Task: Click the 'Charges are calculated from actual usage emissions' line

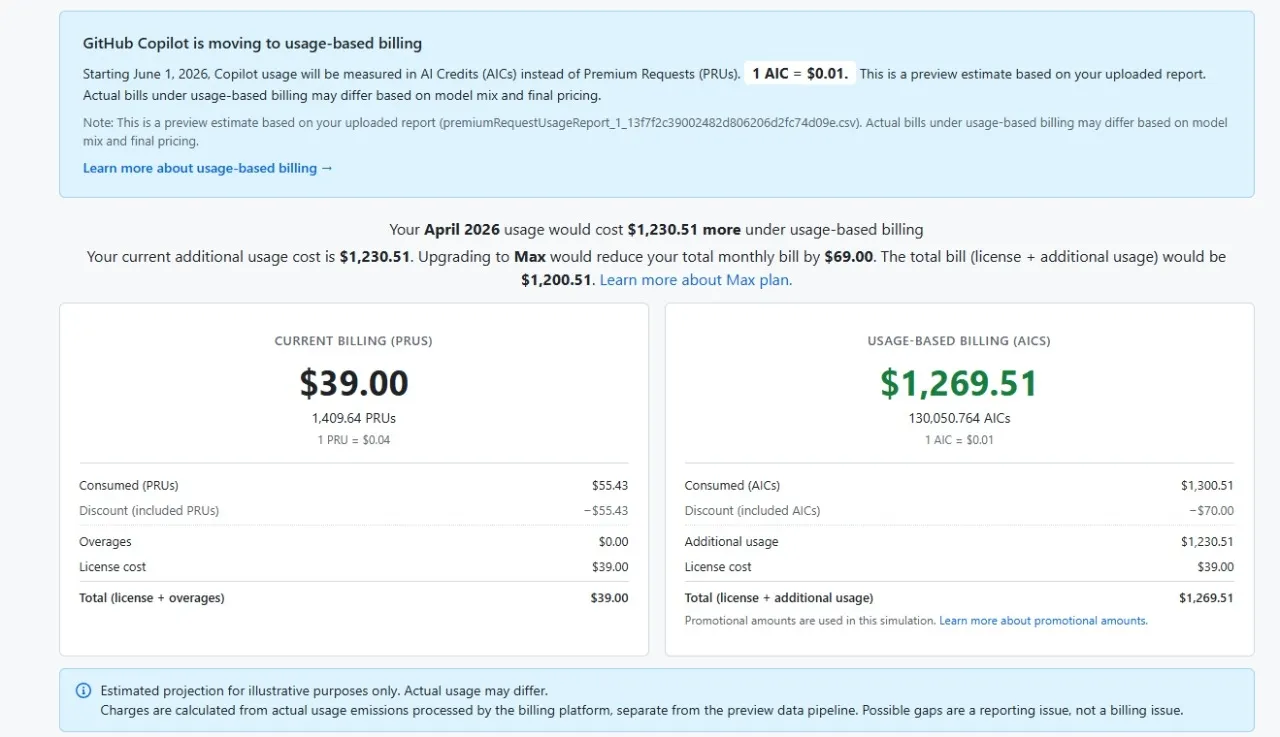Action: point(642,711)
